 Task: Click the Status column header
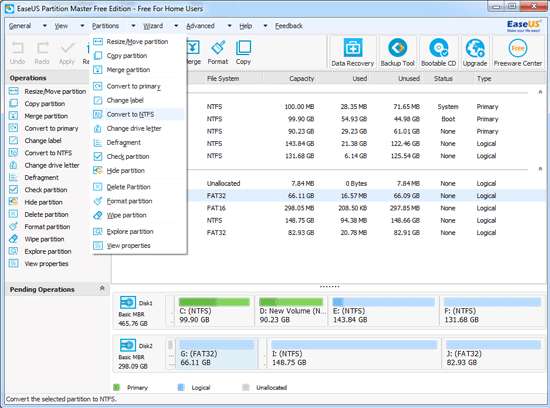(x=443, y=79)
